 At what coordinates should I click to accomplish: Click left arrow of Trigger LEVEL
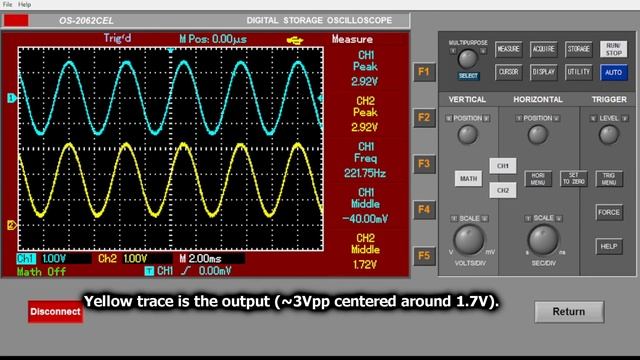coord(593,118)
